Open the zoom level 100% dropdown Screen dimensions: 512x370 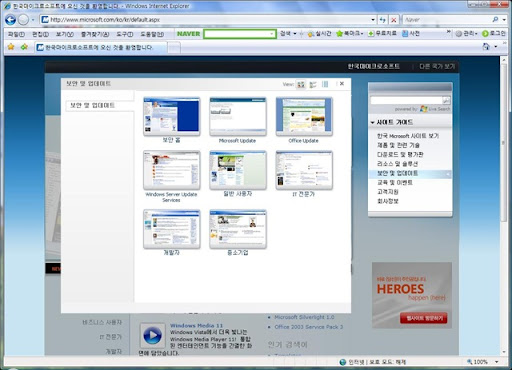[x=497, y=362]
